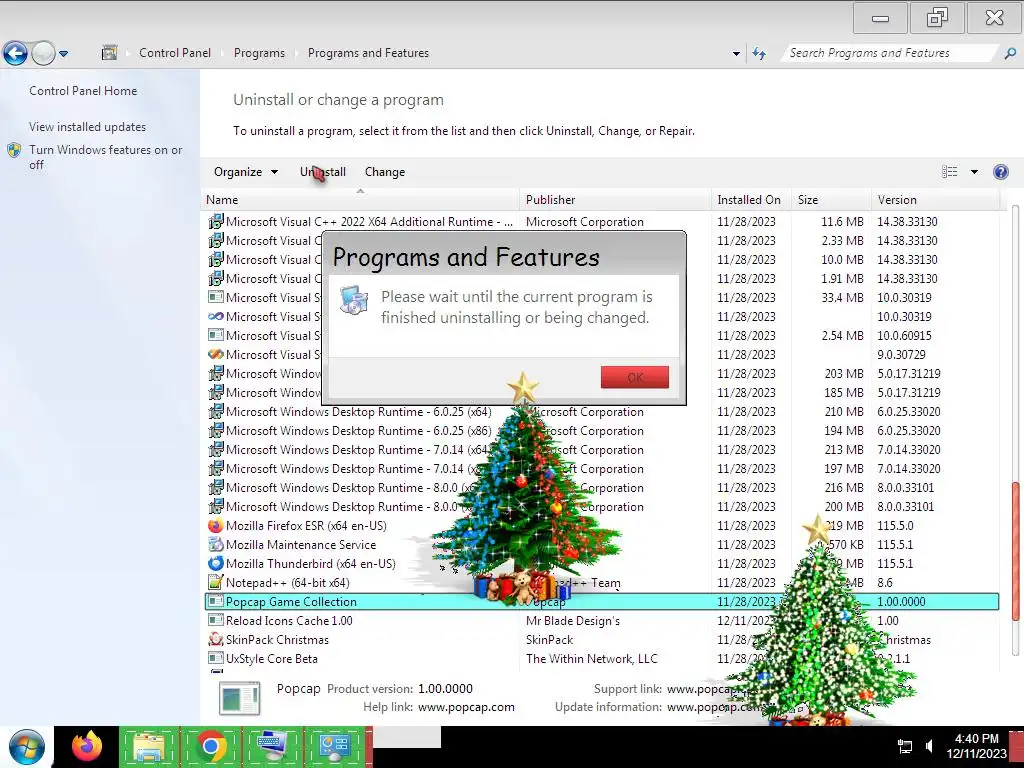Click the Programs and Features breadcrumb
Image resolution: width=1024 pixels, height=768 pixels.
point(368,53)
